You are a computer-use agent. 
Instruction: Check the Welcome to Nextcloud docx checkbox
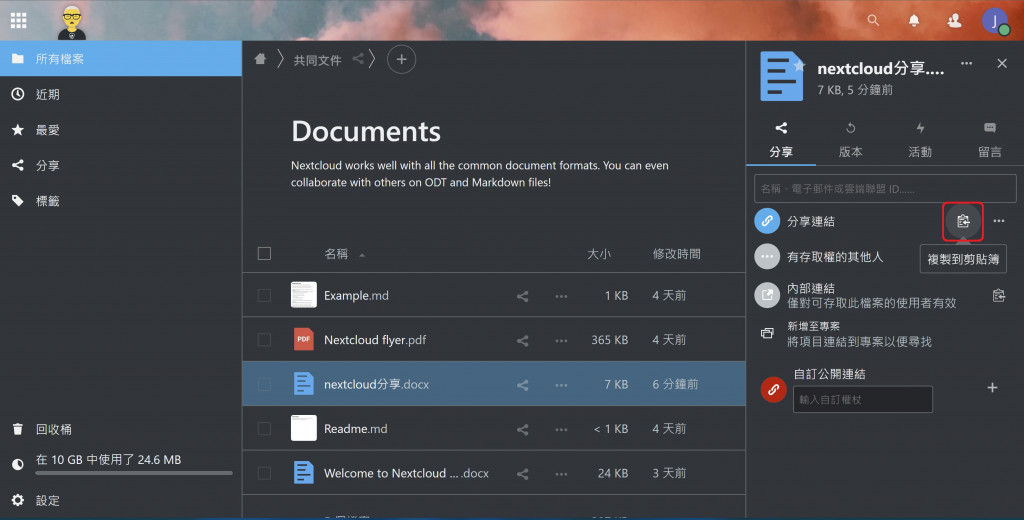pyautogui.click(x=264, y=473)
